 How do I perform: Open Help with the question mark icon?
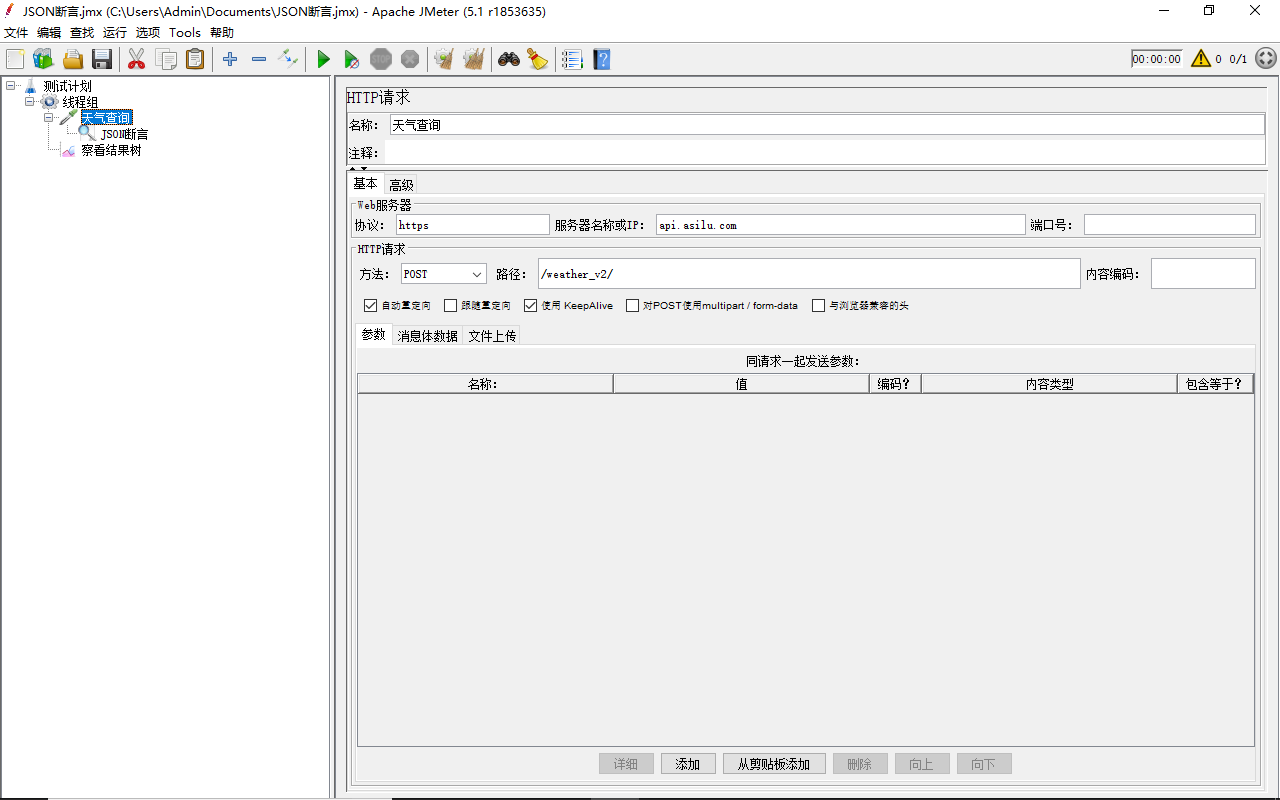tap(601, 59)
